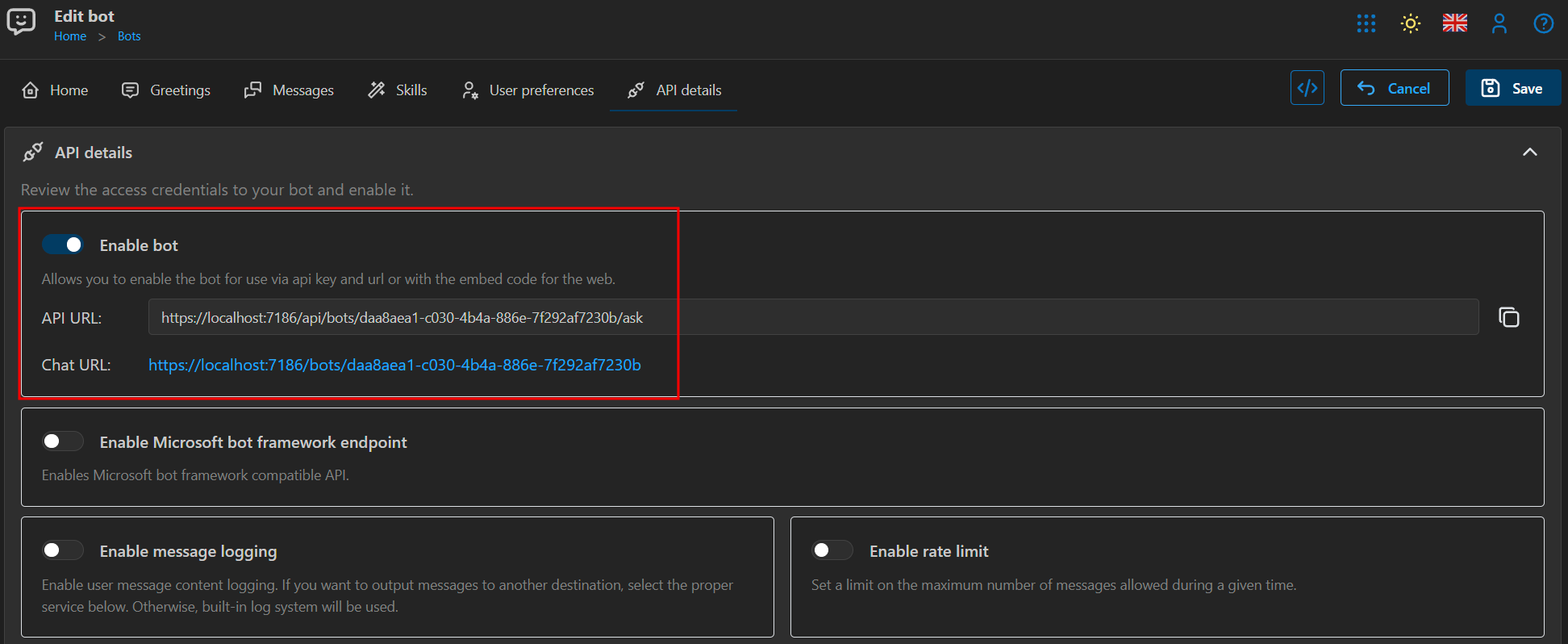Viewport: 1568px width, 644px height.
Task: Open the Chat URL link
Action: coord(394,365)
